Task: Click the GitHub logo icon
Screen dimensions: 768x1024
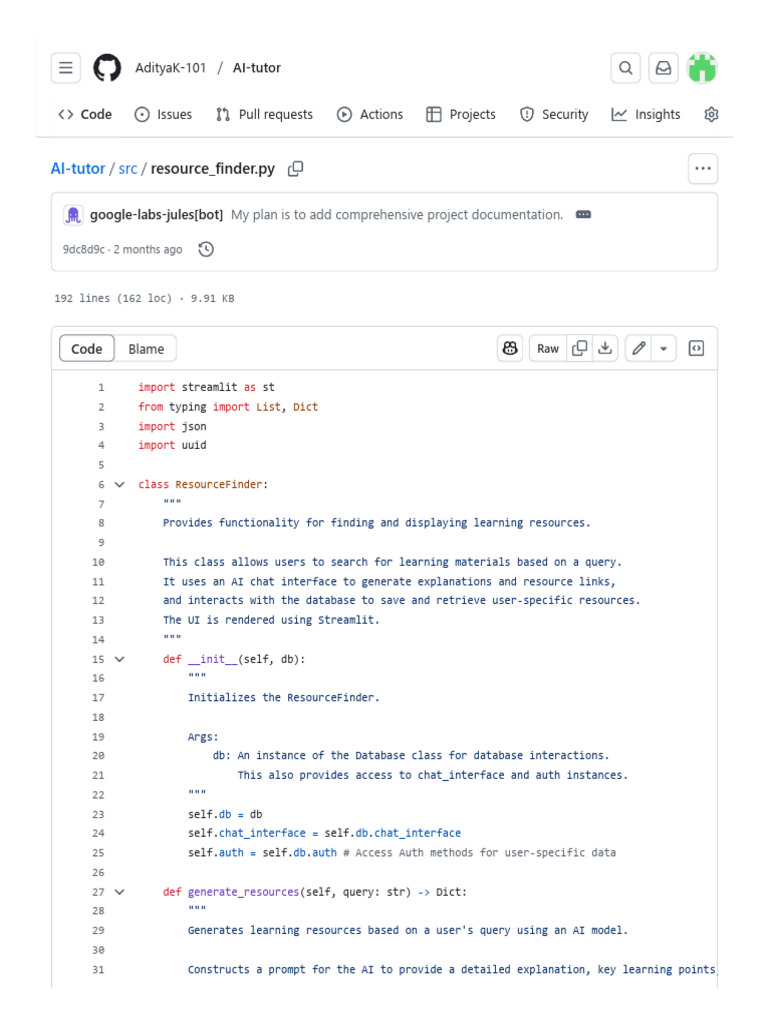Action: coord(107,68)
